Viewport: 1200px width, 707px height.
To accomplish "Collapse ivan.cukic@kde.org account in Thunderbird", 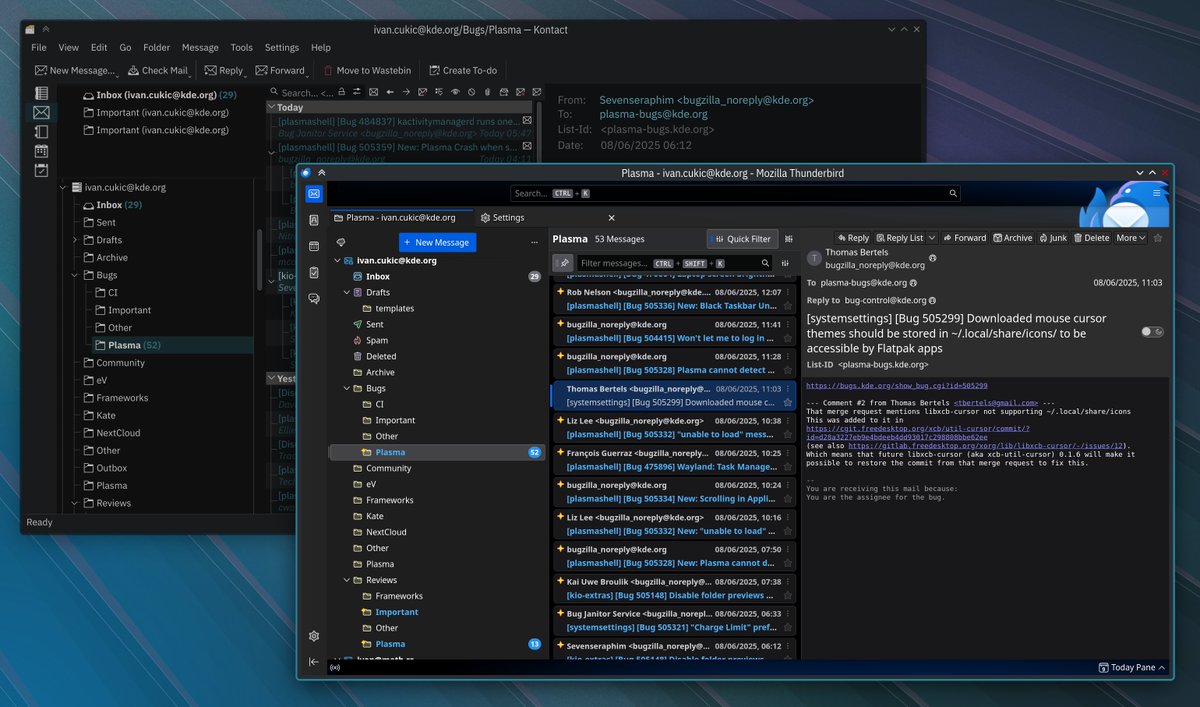I will (335, 260).
